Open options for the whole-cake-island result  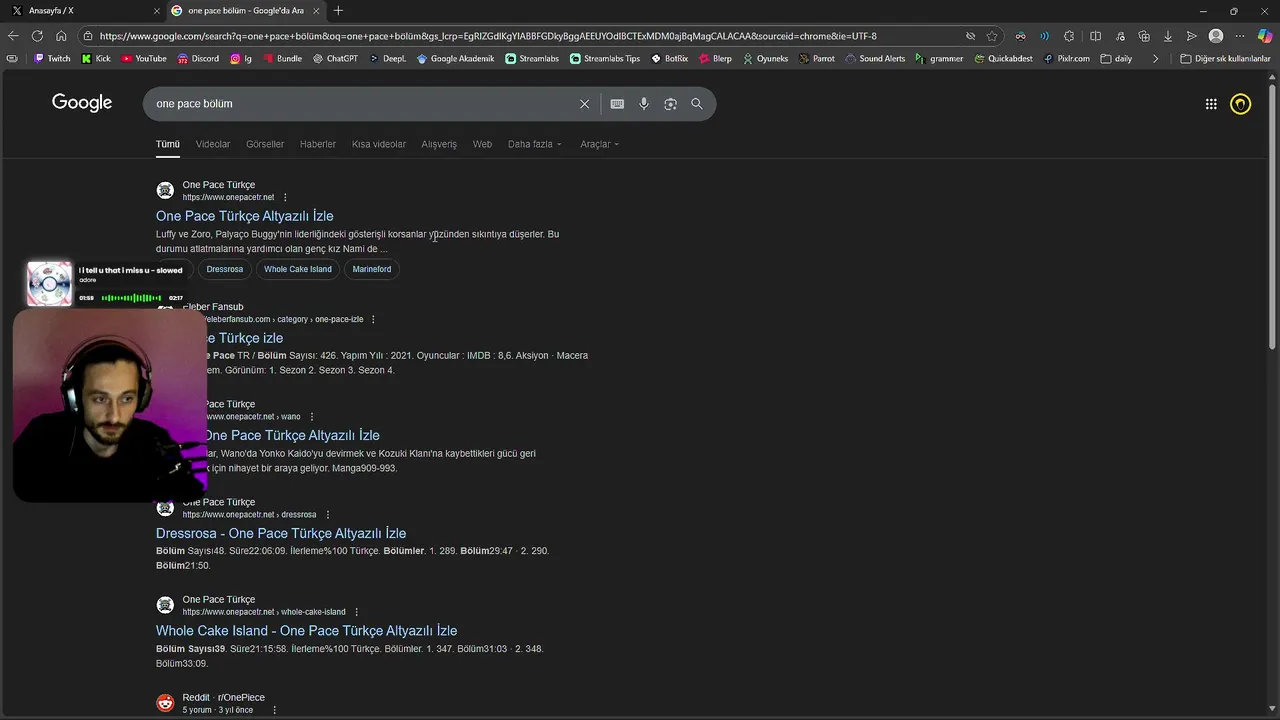(x=356, y=612)
